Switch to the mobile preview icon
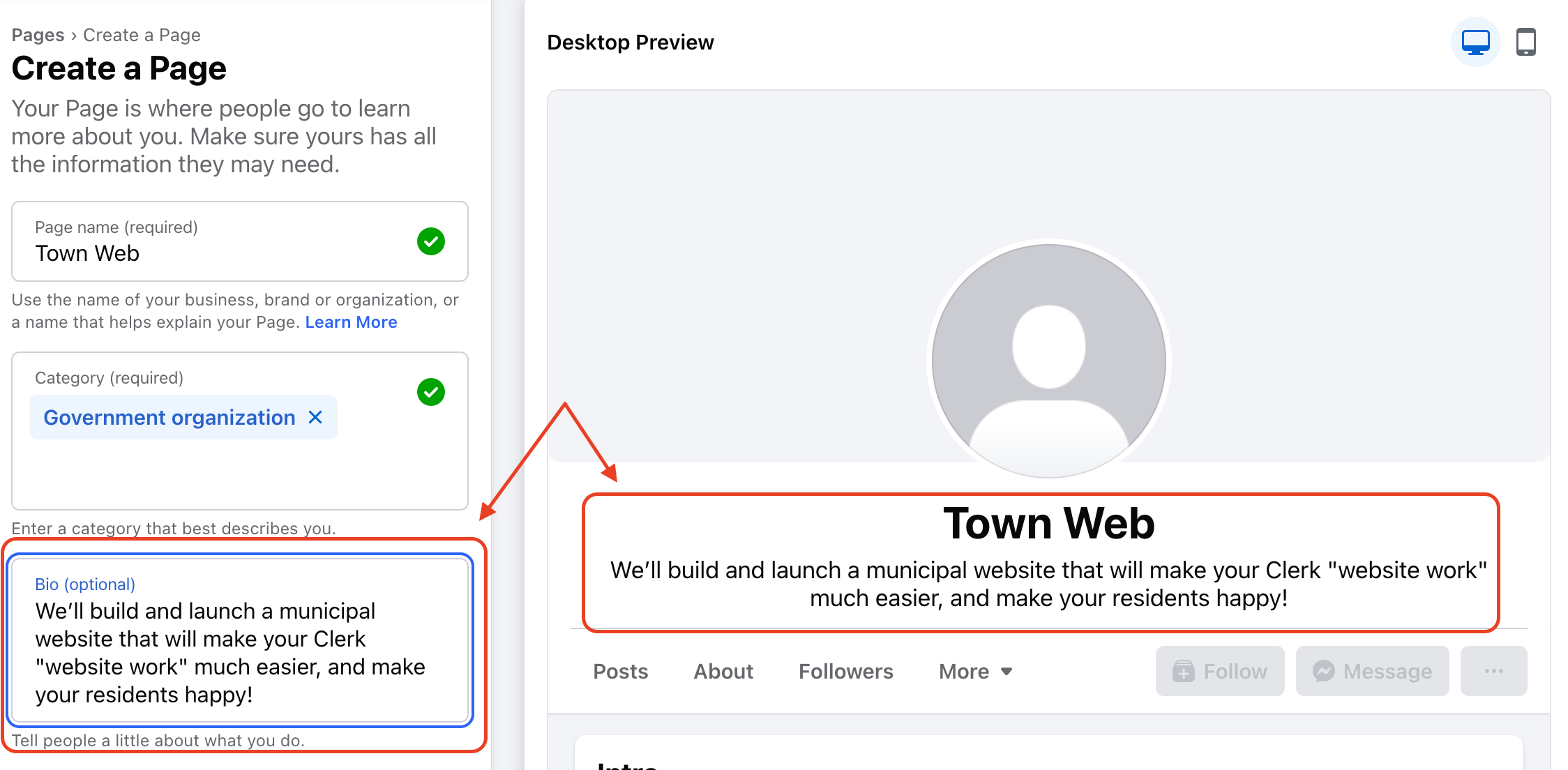1568x770 pixels. pyautogui.click(x=1526, y=42)
